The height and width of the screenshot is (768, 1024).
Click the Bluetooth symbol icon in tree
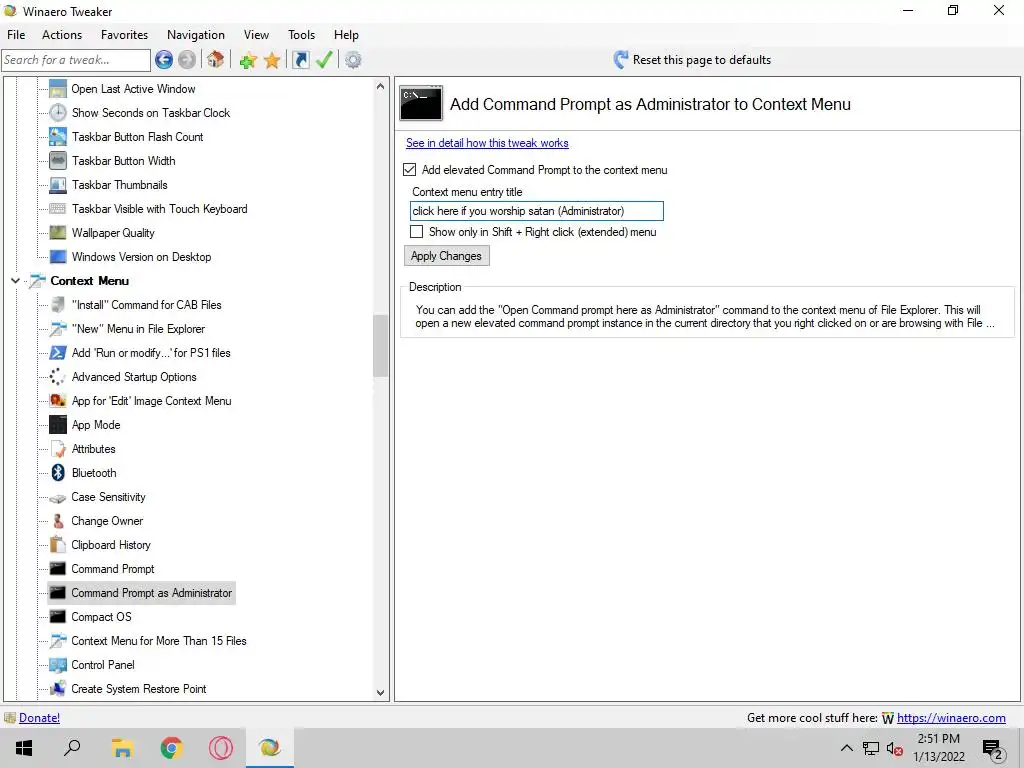point(58,473)
